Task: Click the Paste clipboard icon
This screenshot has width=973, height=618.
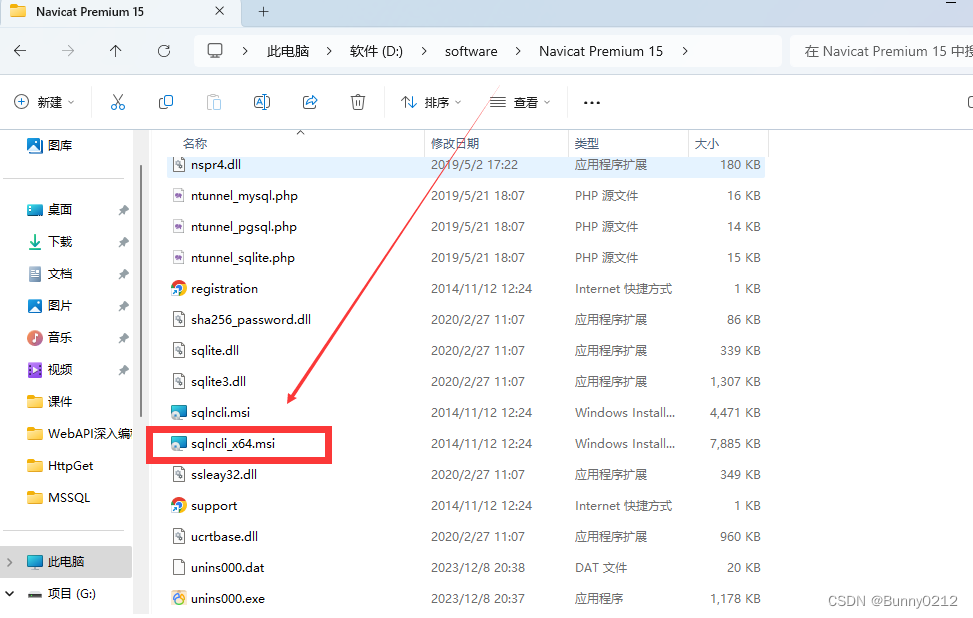Action: [213, 102]
